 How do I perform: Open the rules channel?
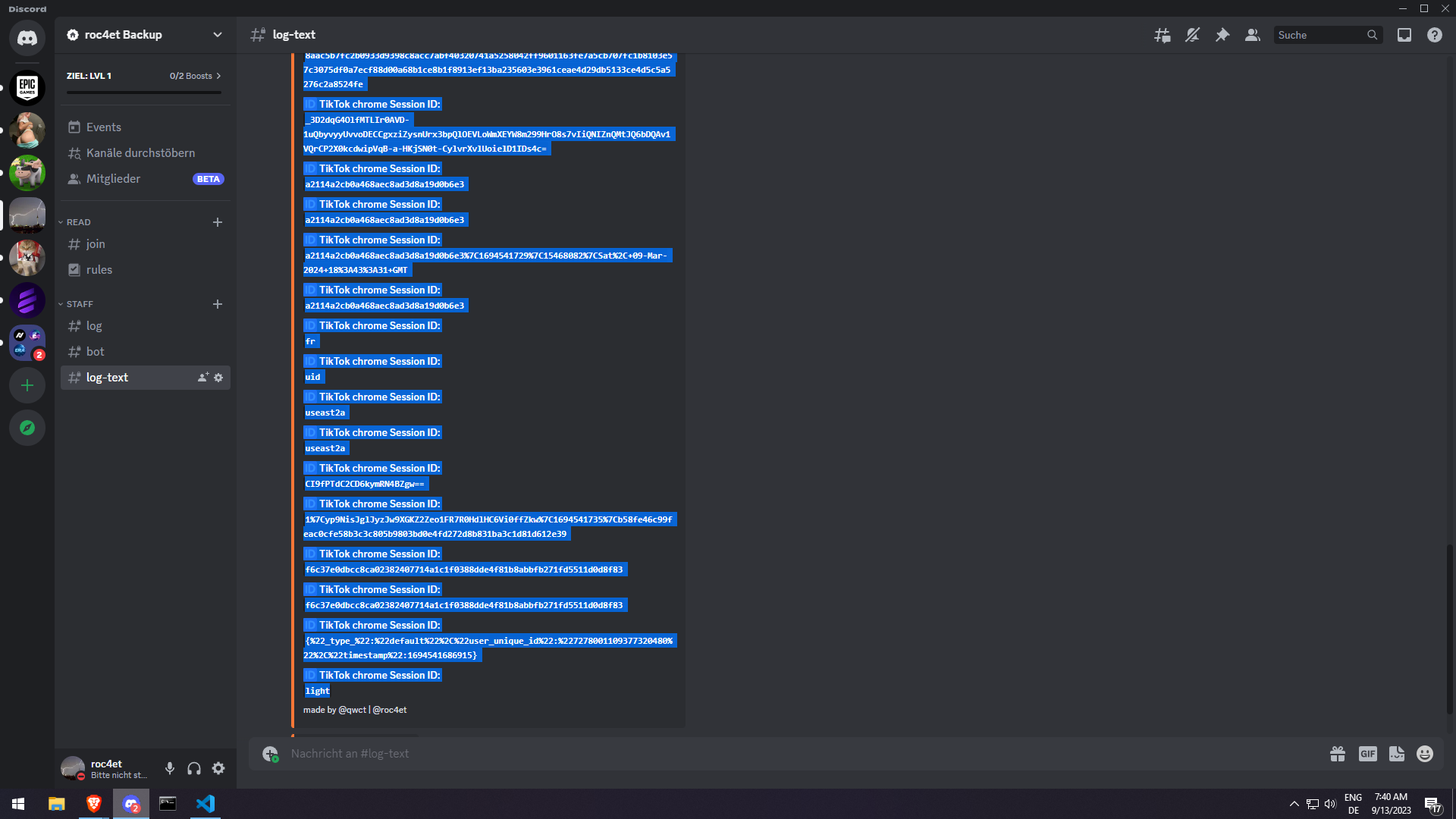(99, 270)
